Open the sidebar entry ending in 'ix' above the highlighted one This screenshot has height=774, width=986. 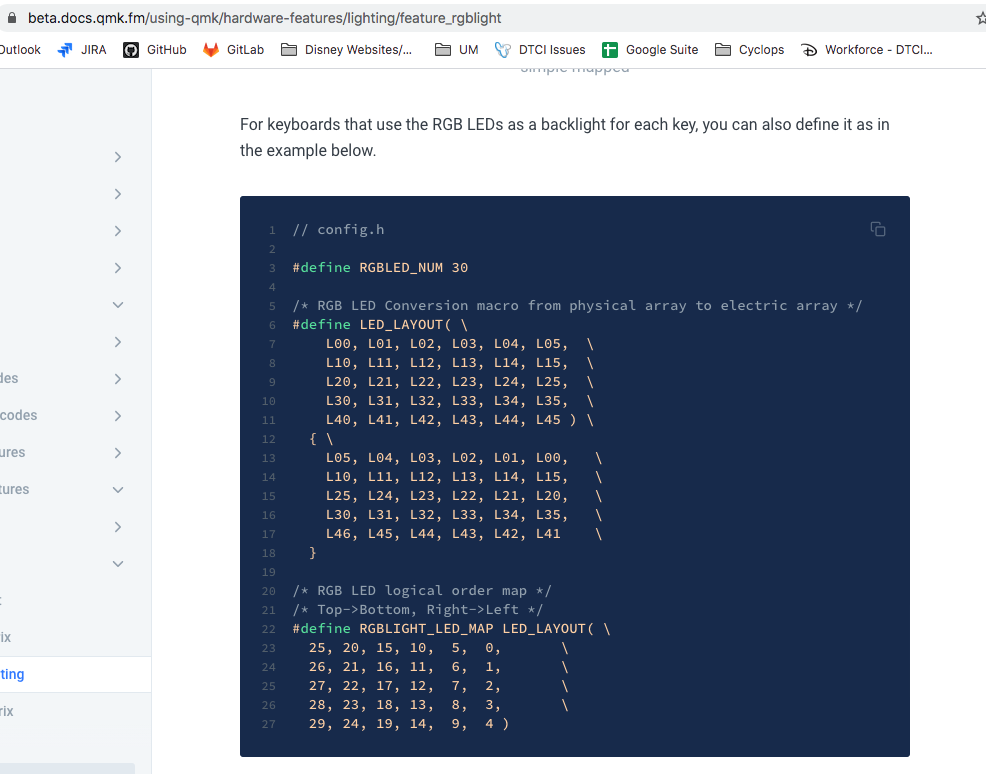tap(6, 638)
